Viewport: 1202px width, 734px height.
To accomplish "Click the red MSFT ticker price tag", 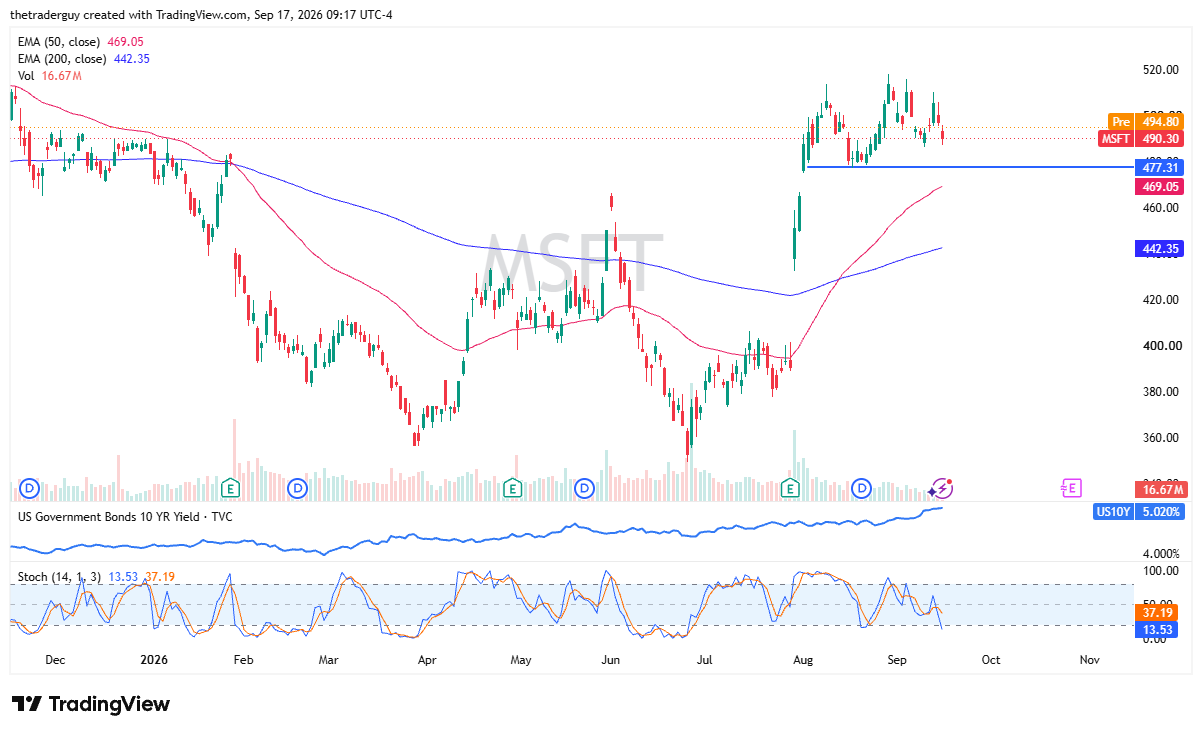I will [x=1115, y=139].
